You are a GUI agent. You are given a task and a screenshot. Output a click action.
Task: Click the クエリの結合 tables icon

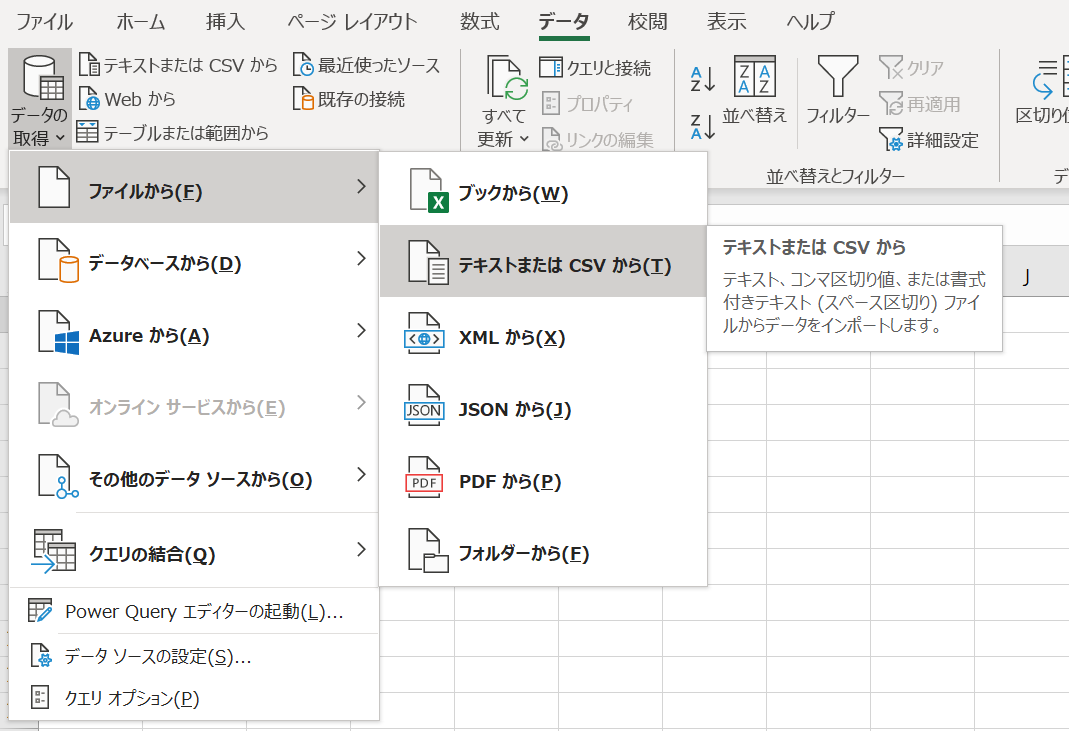(x=54, y=551)
